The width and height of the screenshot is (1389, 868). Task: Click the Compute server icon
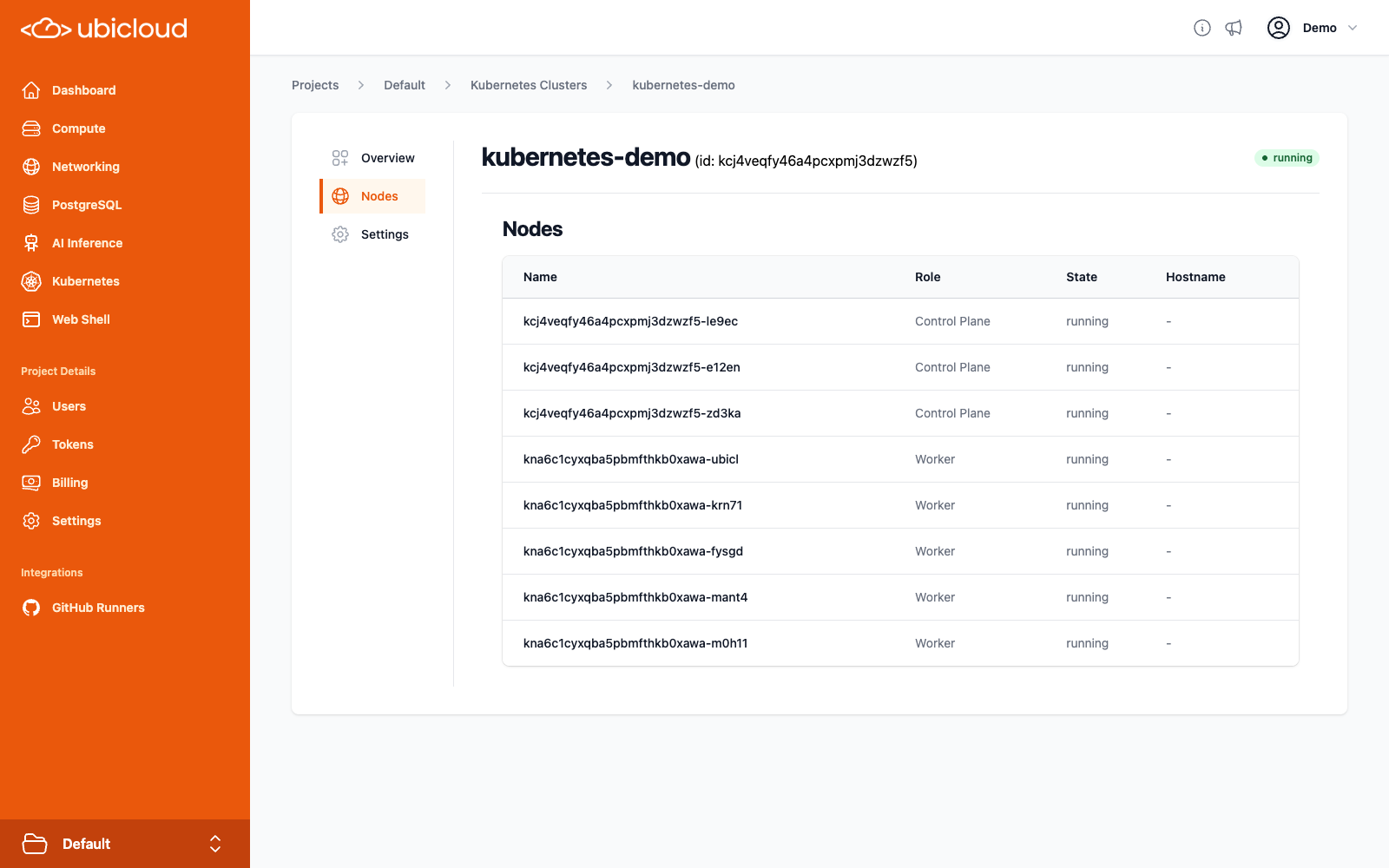point(31,128)
